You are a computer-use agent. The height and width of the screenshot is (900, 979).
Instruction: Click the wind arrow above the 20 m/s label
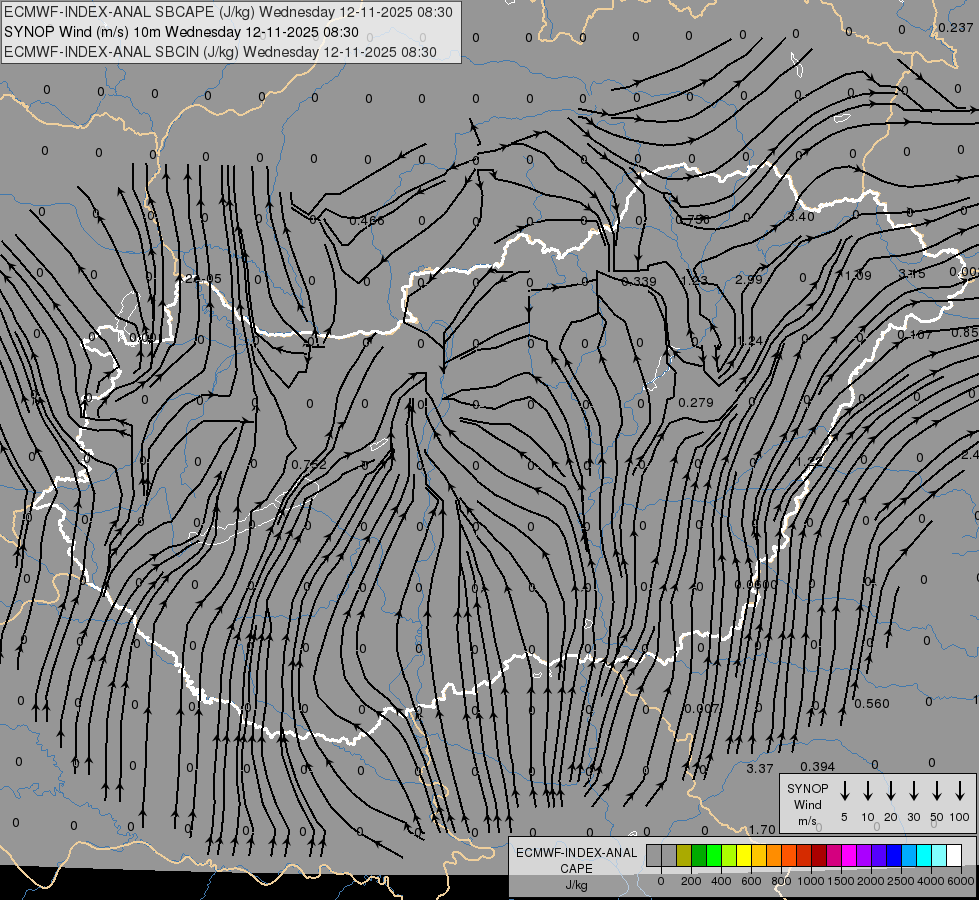pyautogui.click(x=891, y=790)
